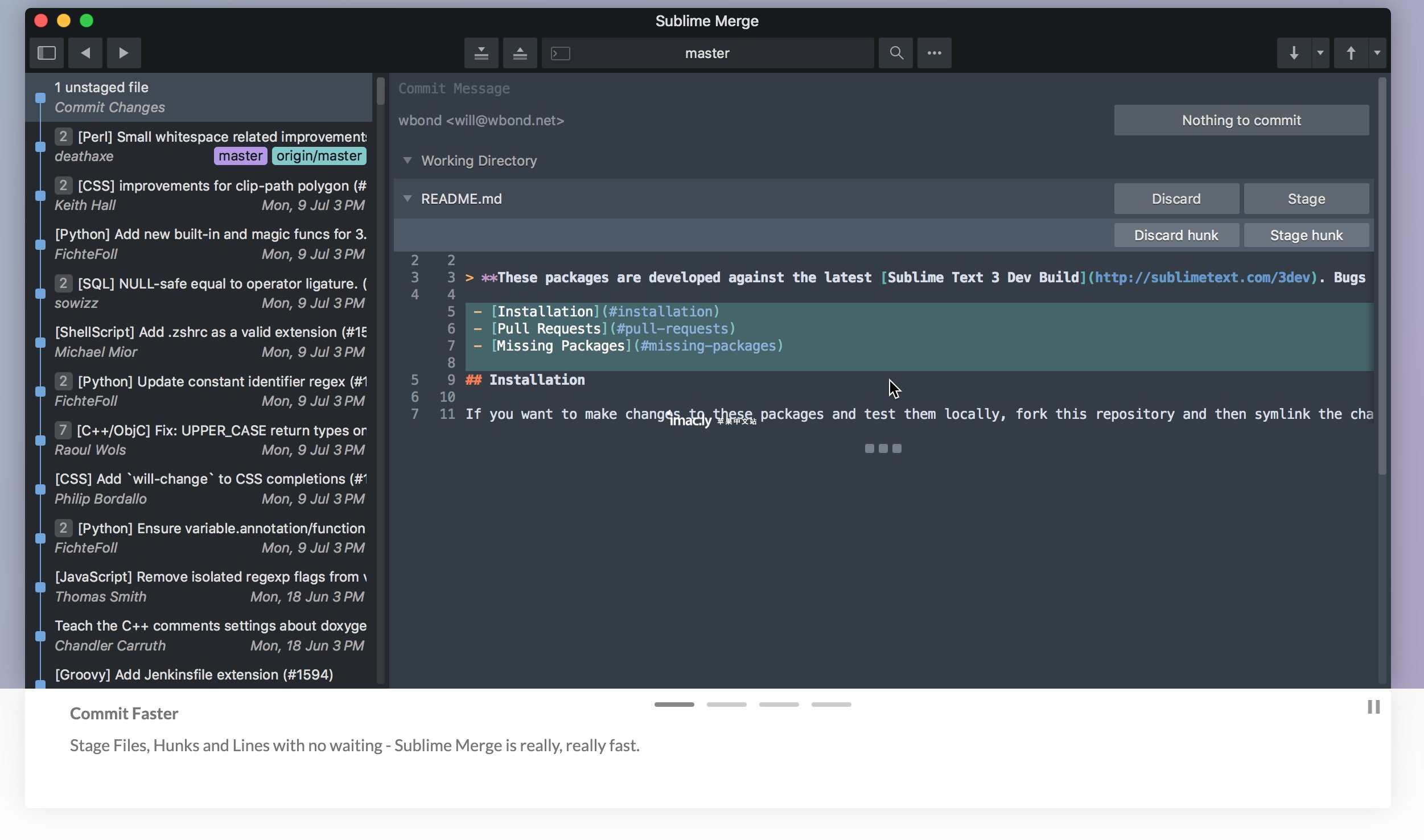Click Stage hunk button
The image size is (1424, 840).
[x=1306, y=235]
